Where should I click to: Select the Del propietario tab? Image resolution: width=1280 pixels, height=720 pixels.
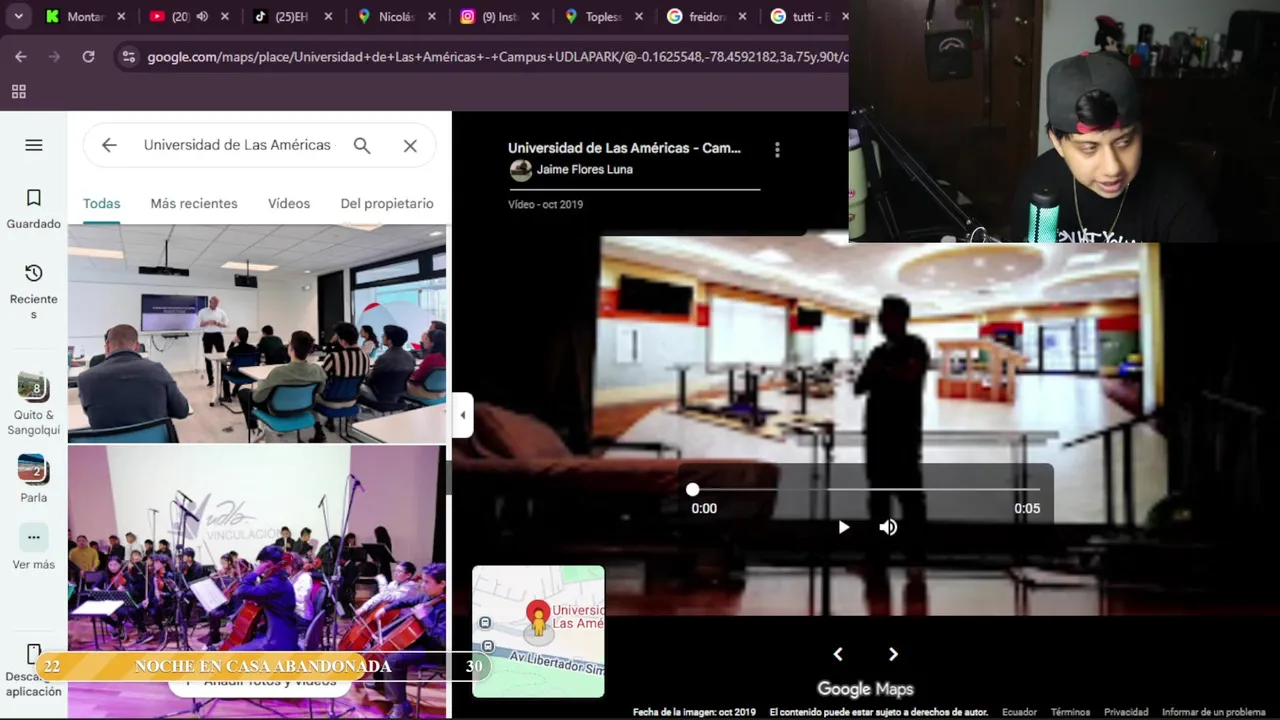tap(387, 203)
